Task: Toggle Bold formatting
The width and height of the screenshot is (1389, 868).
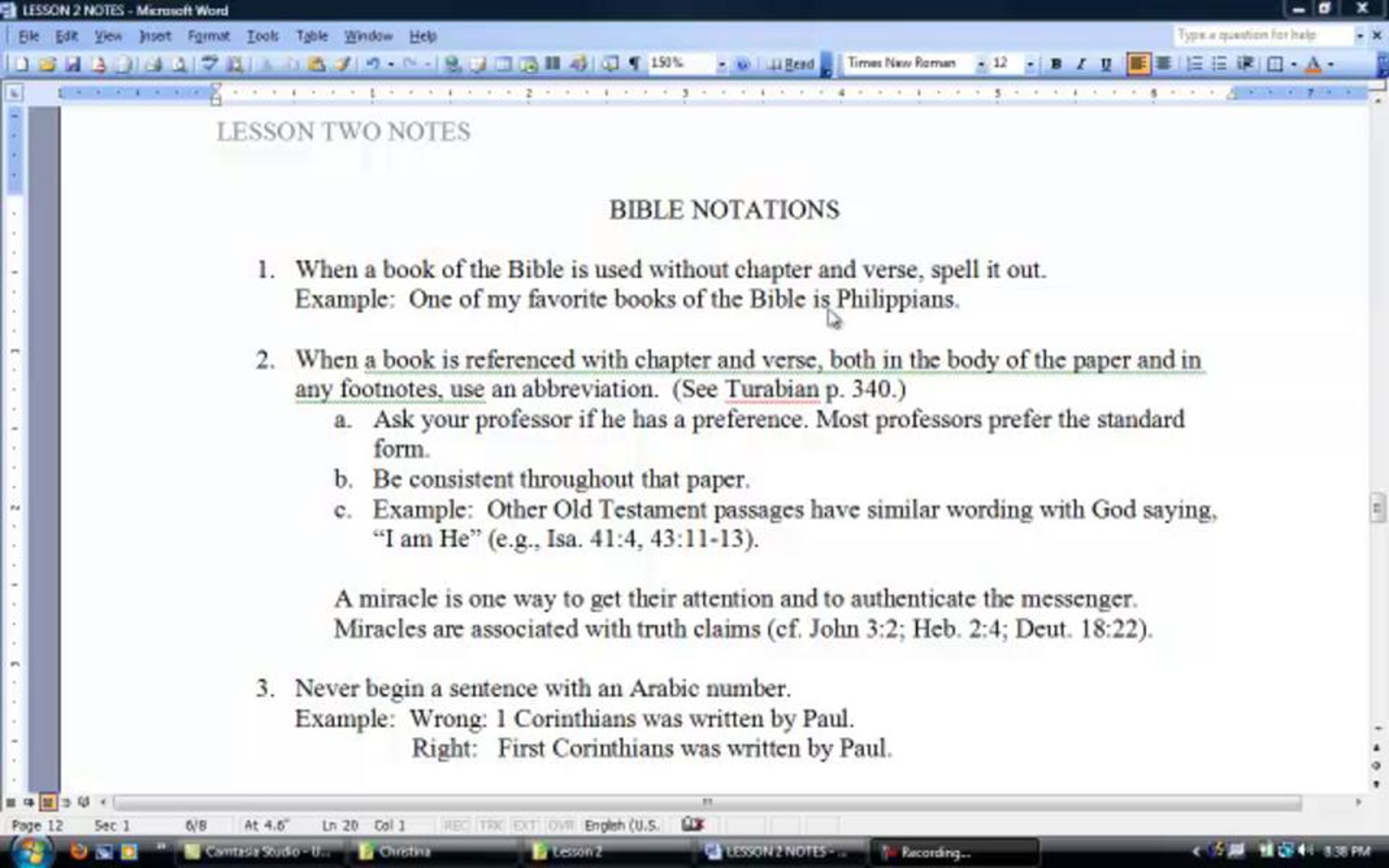Action: coord(1055,64)
